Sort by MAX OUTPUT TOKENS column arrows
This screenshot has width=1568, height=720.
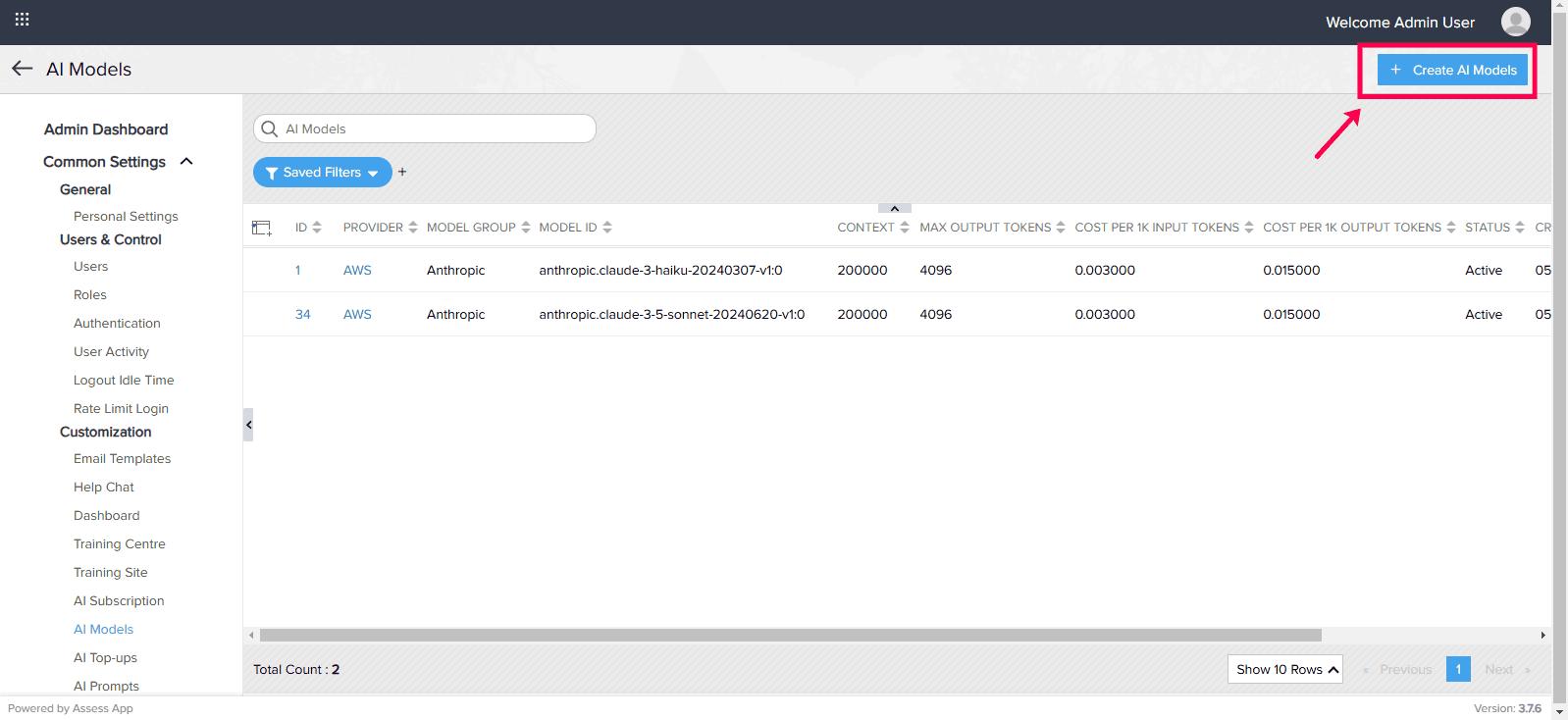click(x=1061, y=228)
